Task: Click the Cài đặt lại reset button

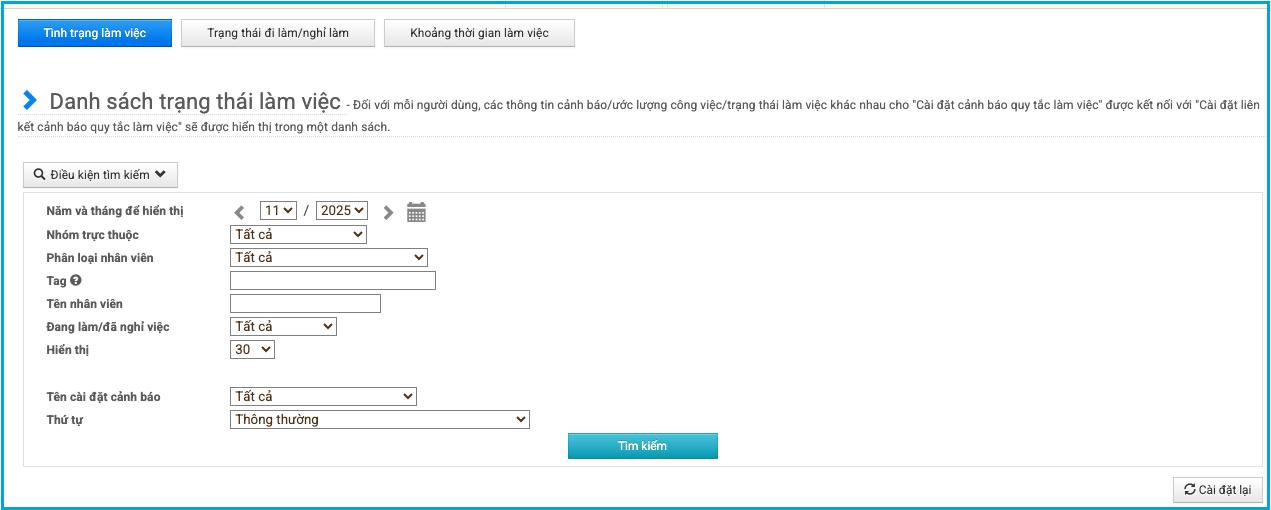Action: [1217, 490]
